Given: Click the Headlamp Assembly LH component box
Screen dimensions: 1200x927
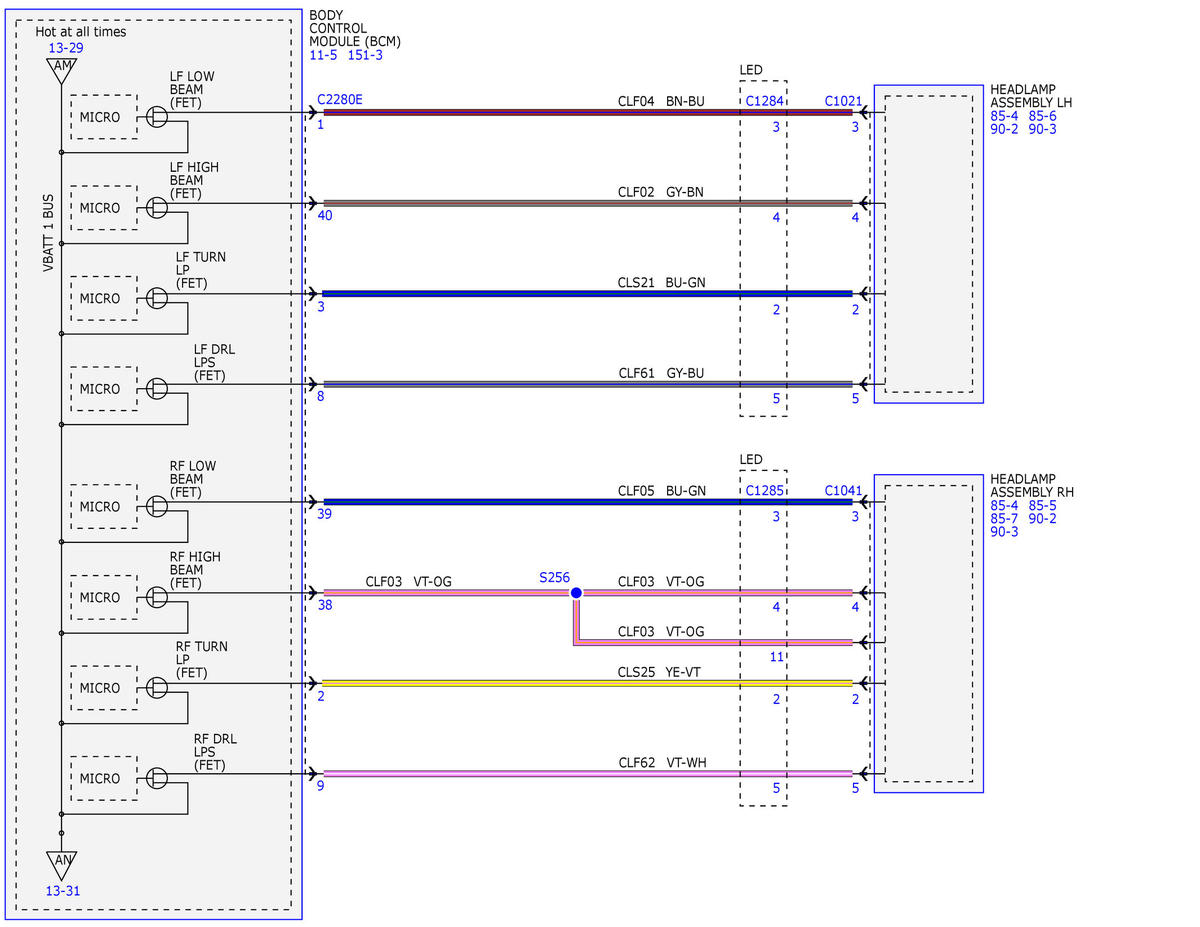Looking at the screenshot, I should [928, 244].
